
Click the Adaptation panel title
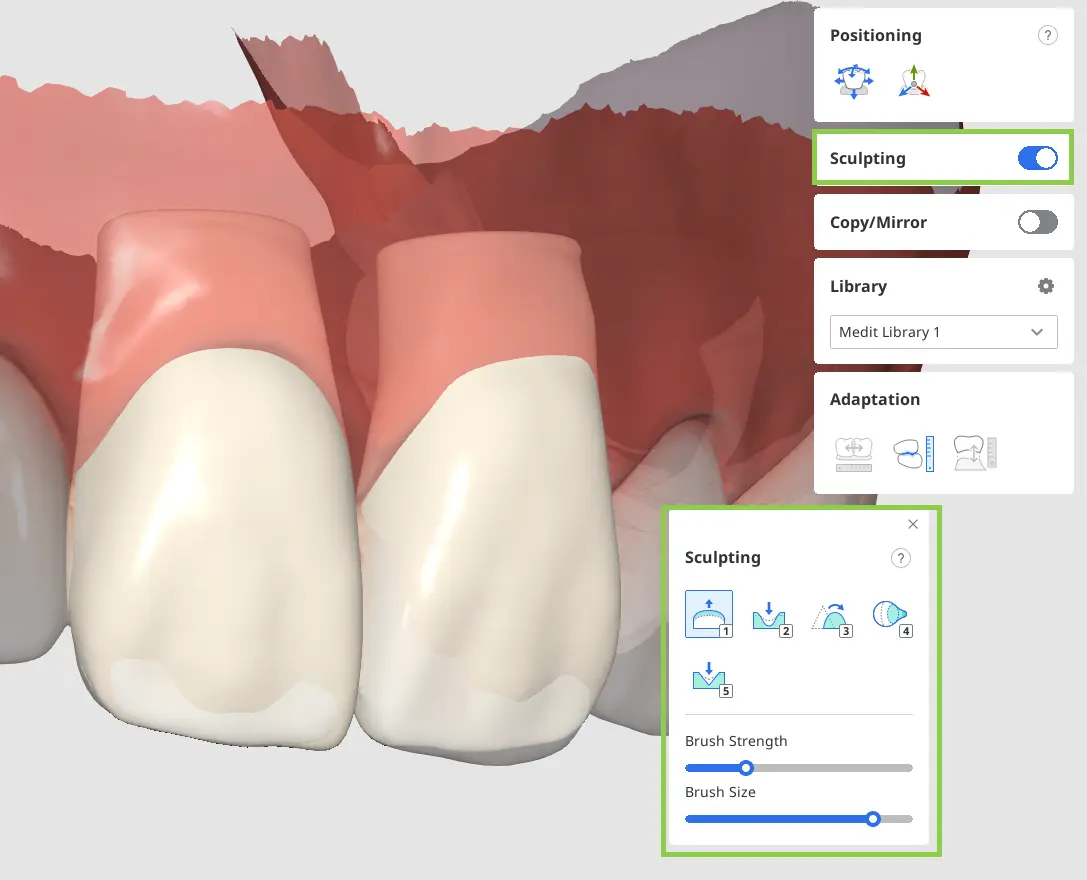pos(875,399)
